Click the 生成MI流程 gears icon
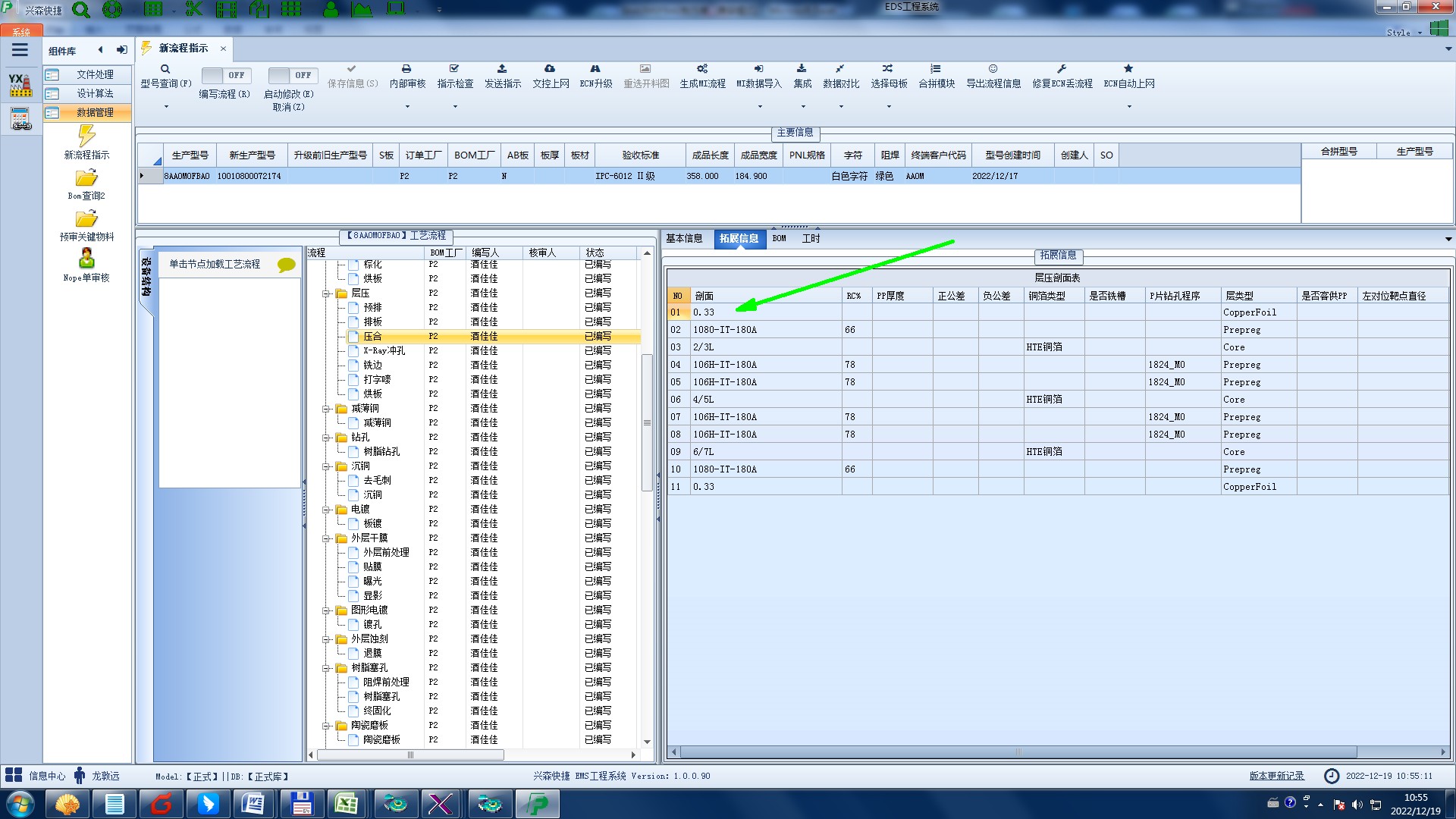This screenshot has height=819, width=1456. 702,69
